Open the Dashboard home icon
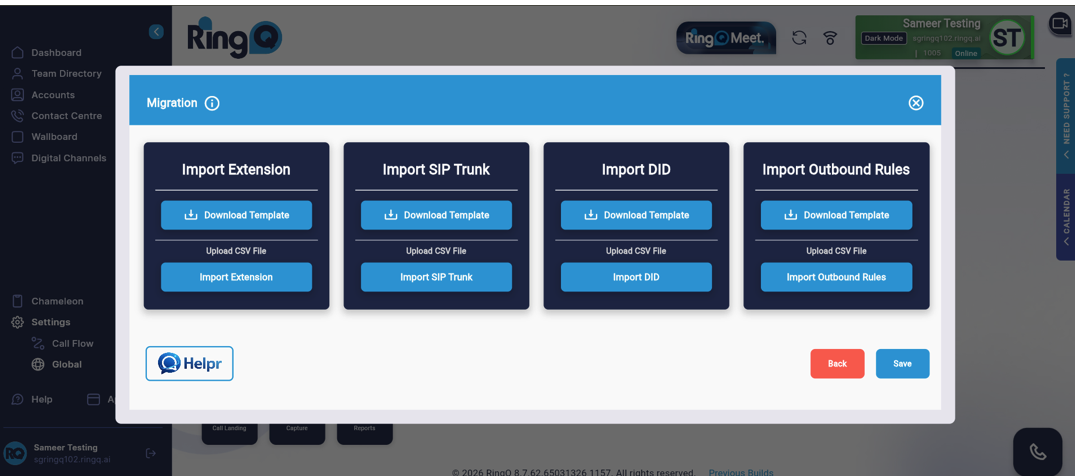The height and width of the screenshot is (476, 1078). tap(18, 53)
